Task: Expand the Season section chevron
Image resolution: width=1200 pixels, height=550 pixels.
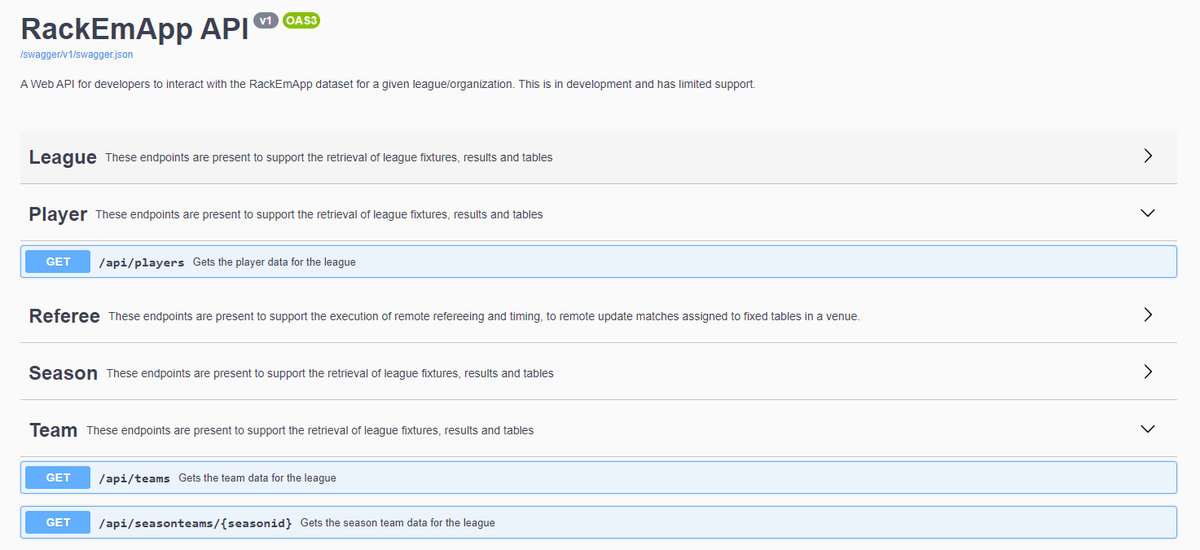Action: click(x=1148, y=371)
